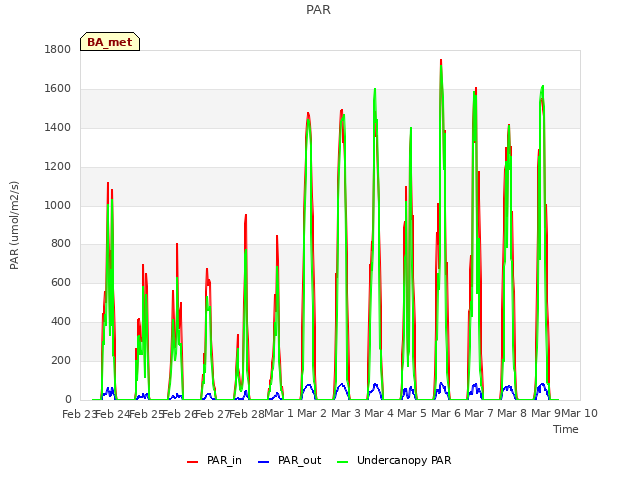
Task: Click the 1400 y-axis tick label
Action: coord(58,127)
